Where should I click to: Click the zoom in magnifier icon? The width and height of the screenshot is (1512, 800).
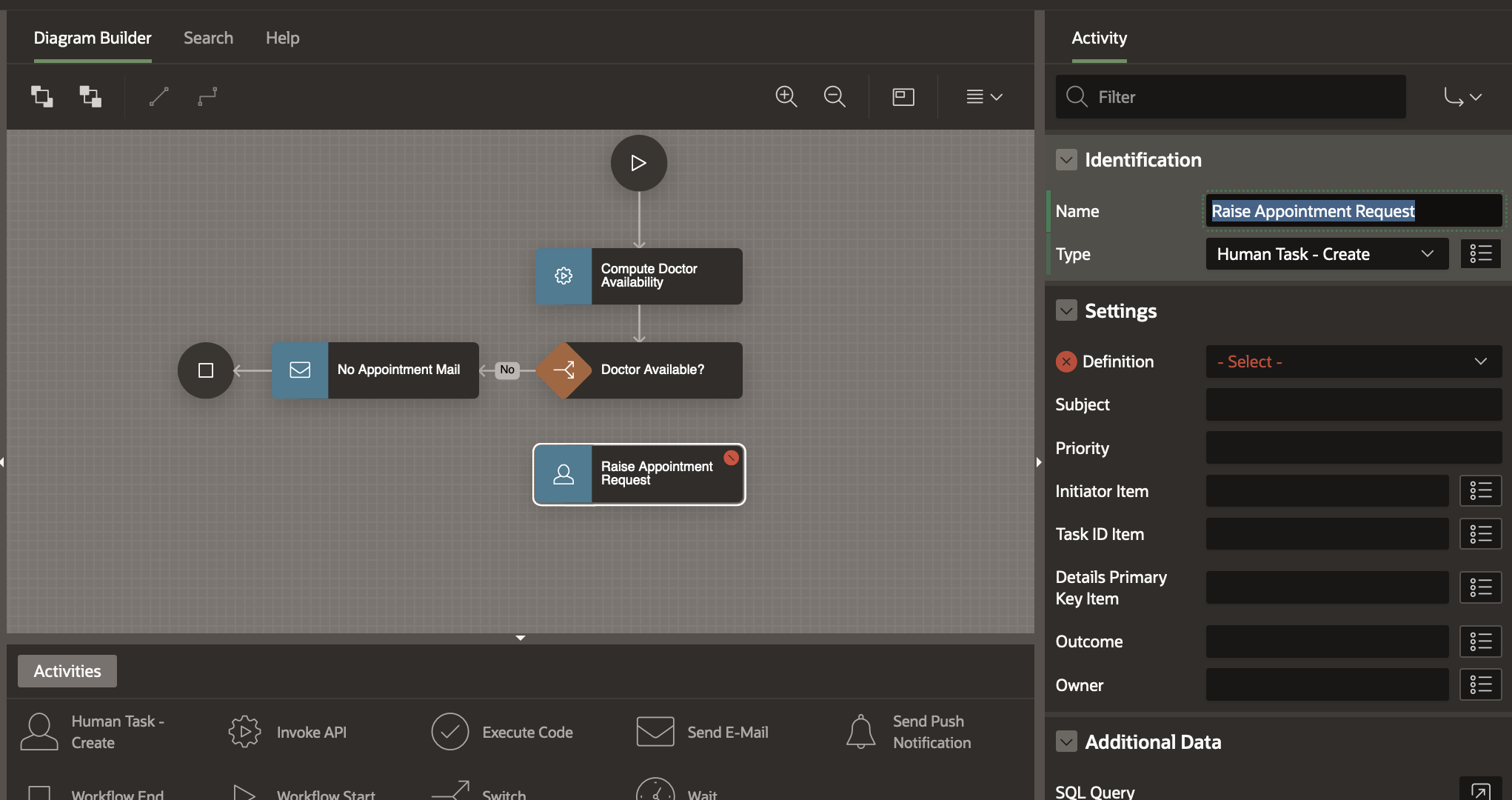[x=786, y=96]
